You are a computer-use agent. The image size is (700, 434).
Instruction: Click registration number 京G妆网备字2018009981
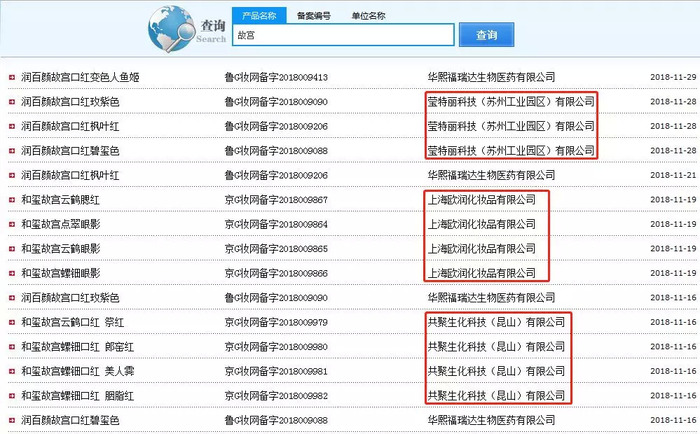point(276,371)
